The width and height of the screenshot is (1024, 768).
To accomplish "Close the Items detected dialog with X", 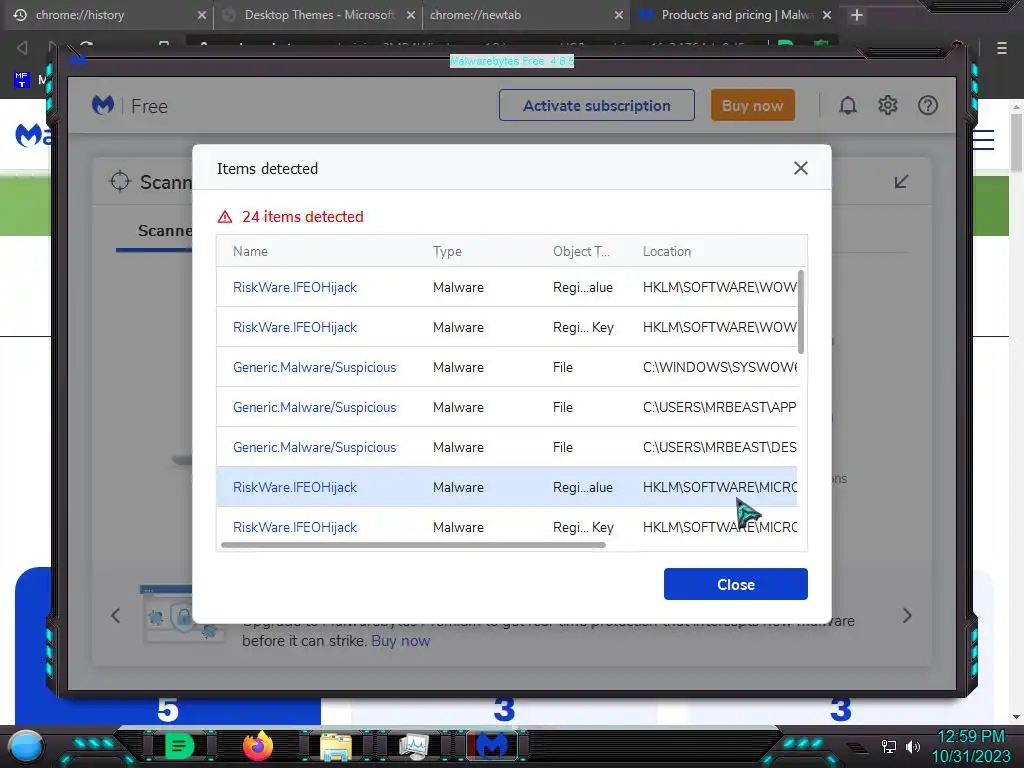I will click(x=801, y=168).
